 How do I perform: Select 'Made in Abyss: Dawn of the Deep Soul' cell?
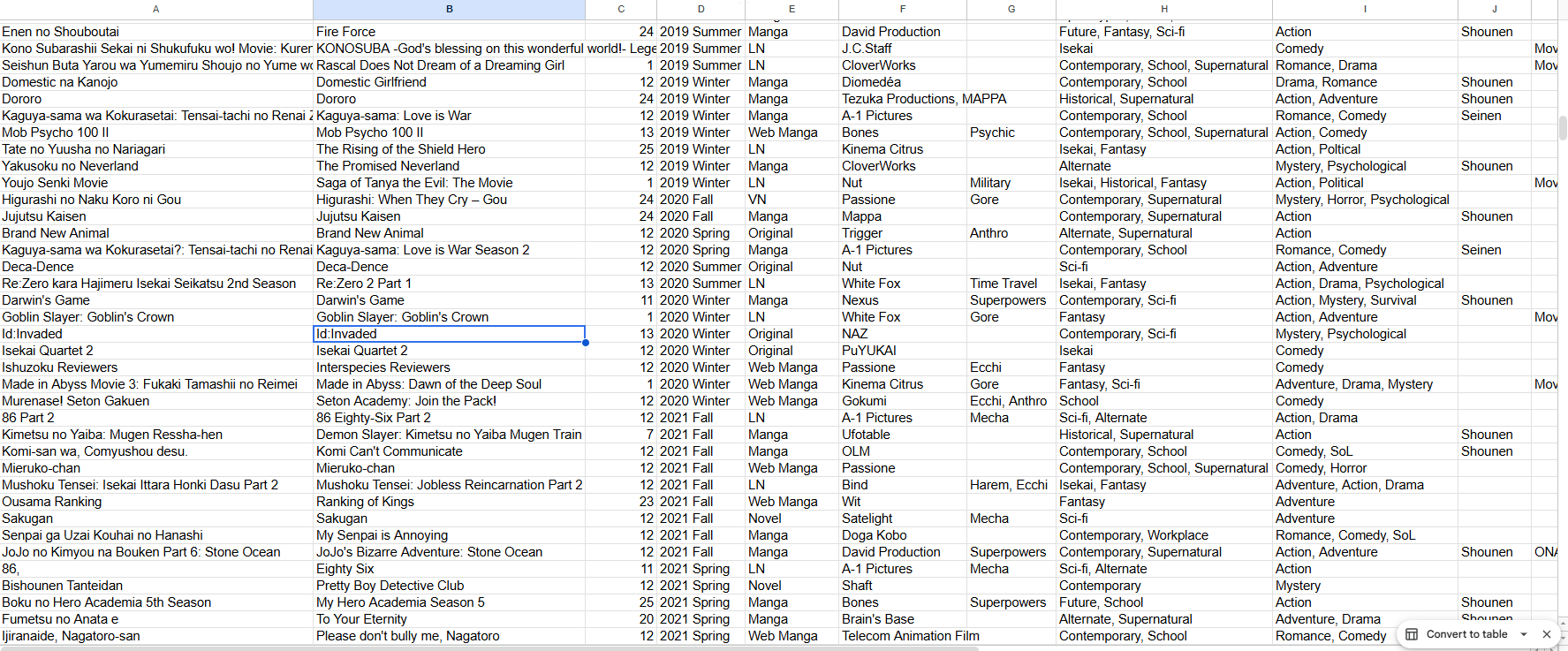pos(449,384)
